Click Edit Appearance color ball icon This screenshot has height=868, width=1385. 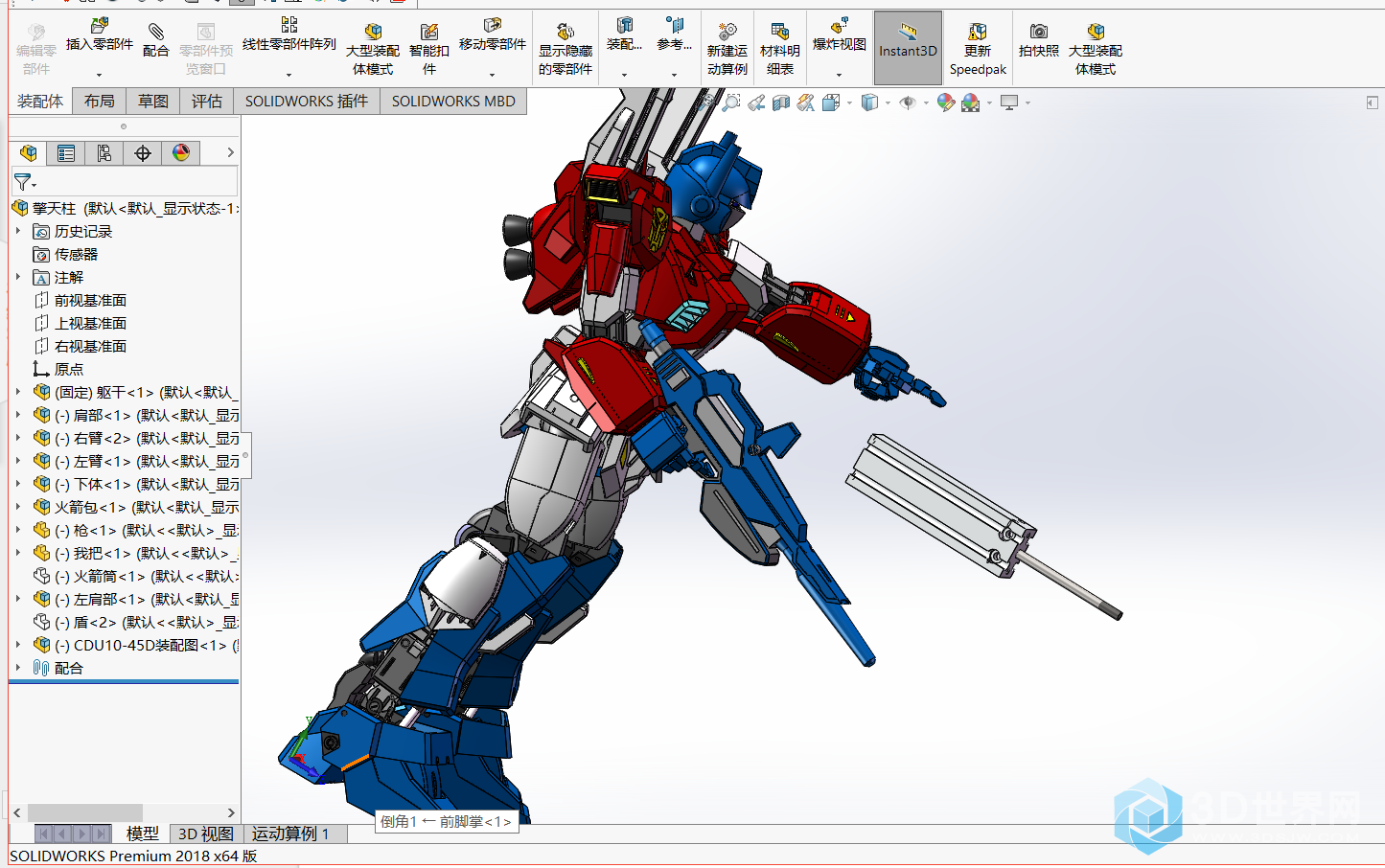946,103
